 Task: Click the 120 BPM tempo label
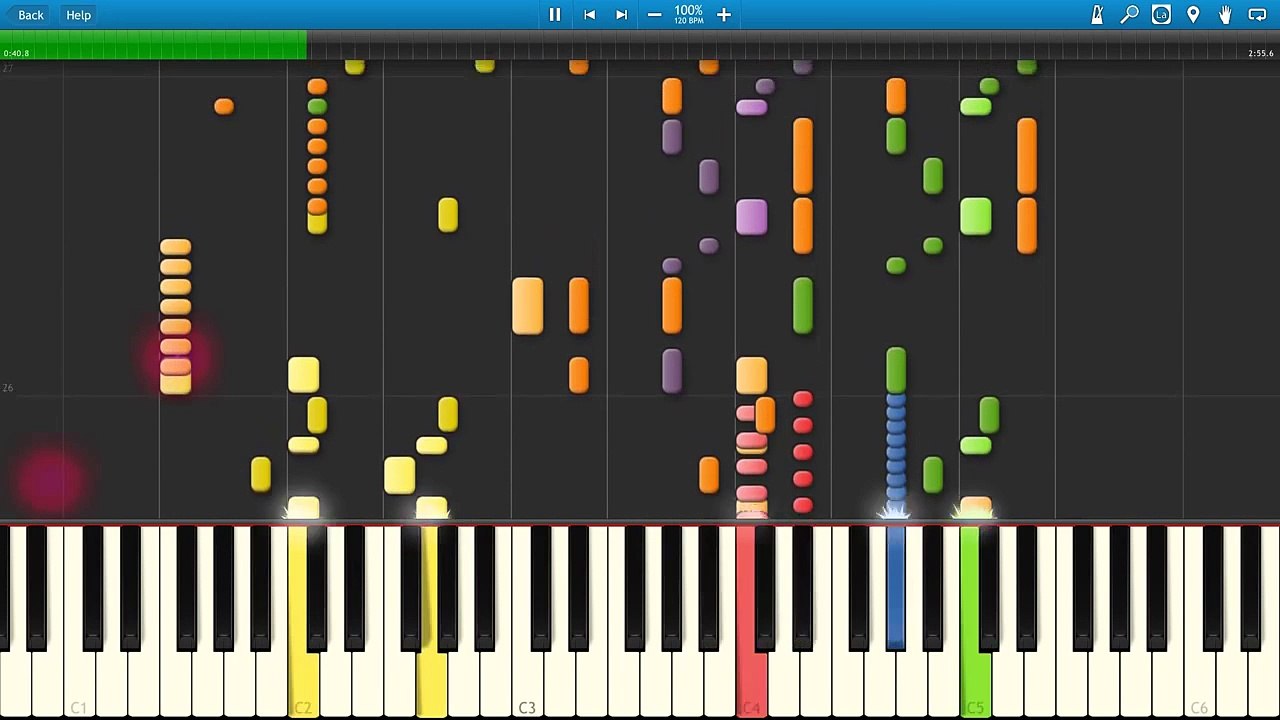688,21
